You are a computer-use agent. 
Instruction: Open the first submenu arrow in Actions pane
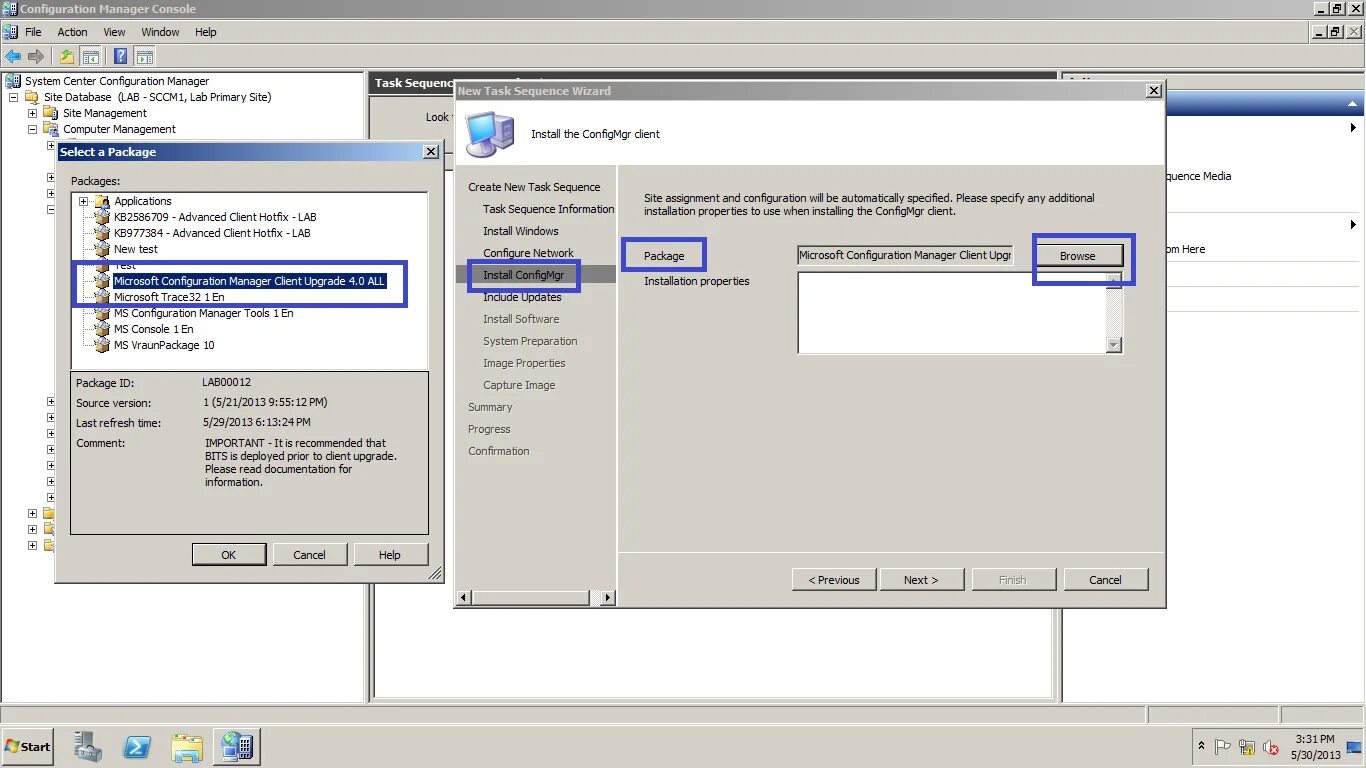pos(1353,128)
